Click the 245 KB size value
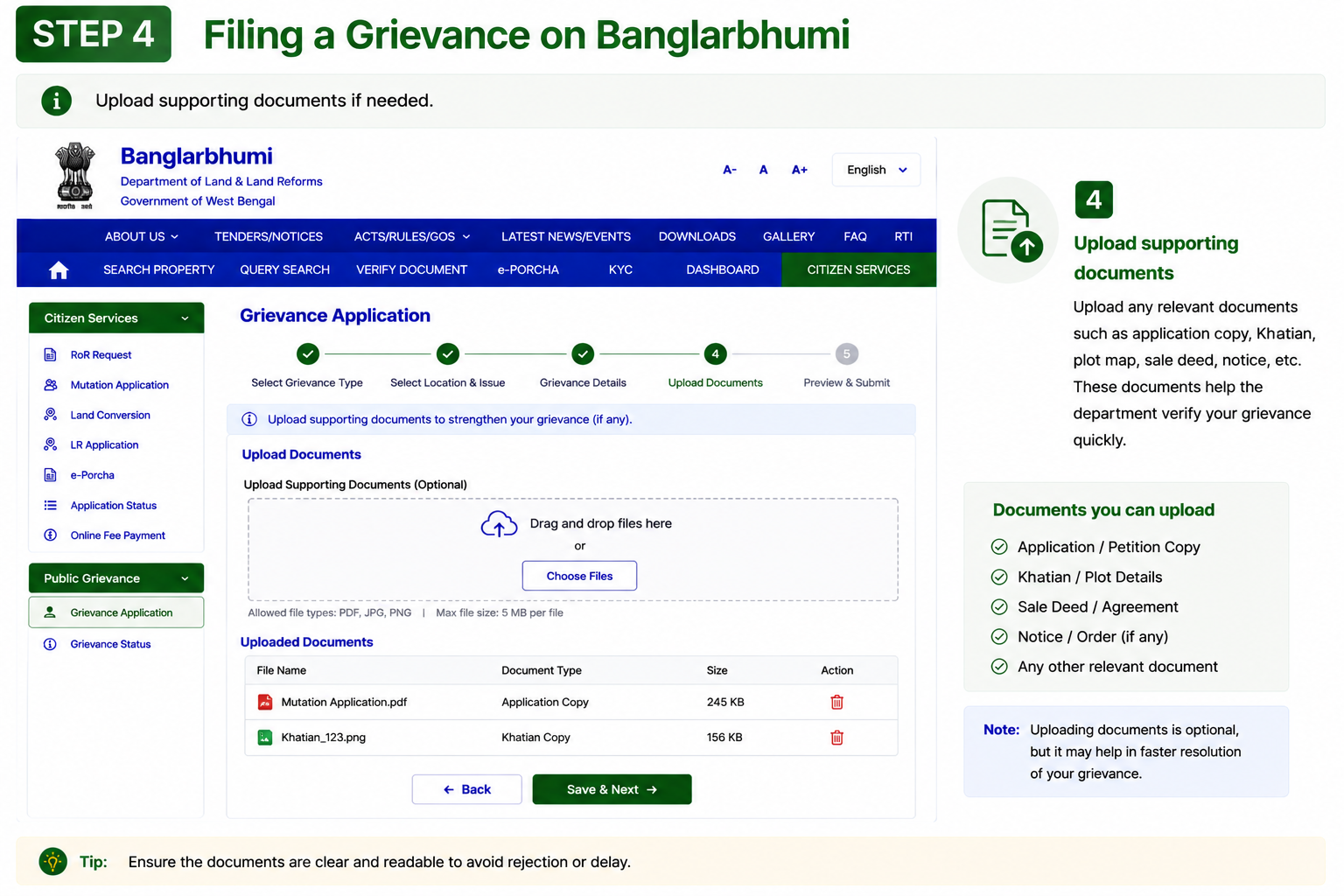1344x896 pixels. point(725,702)
